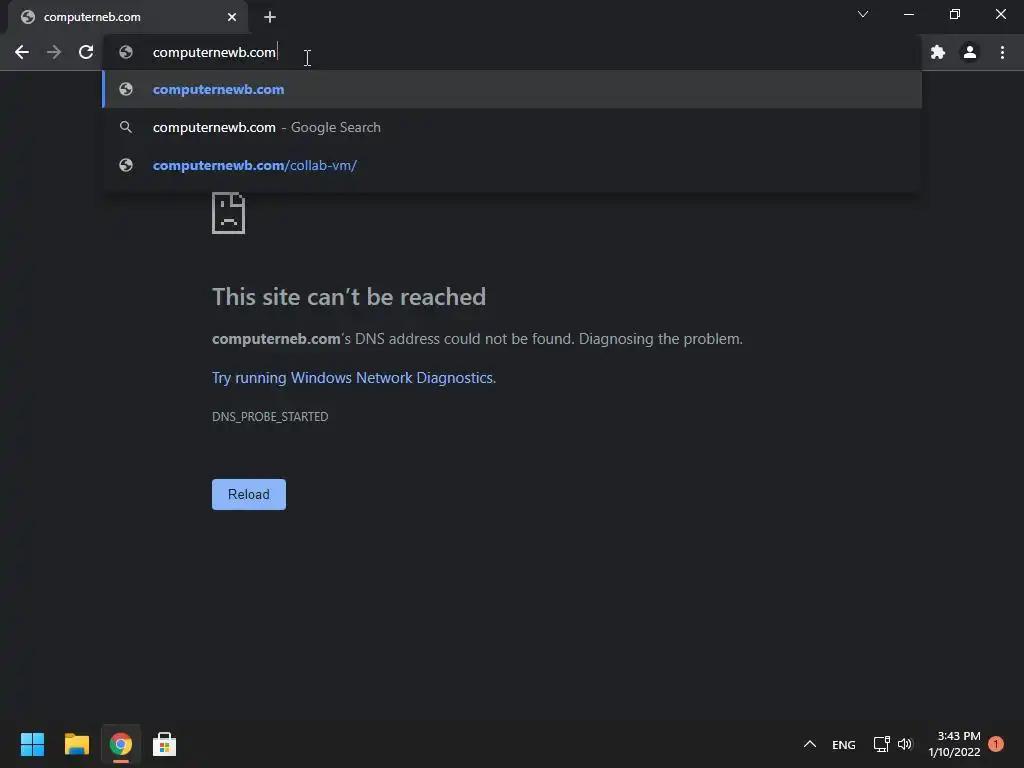This screenshot has width=1024, height=768.
Task: Click the ENG language indicator
Action: pos(844,745)
